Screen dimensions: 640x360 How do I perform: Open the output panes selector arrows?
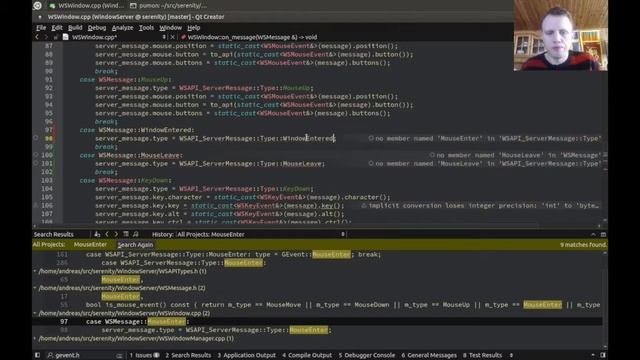[x=511, y=355]
